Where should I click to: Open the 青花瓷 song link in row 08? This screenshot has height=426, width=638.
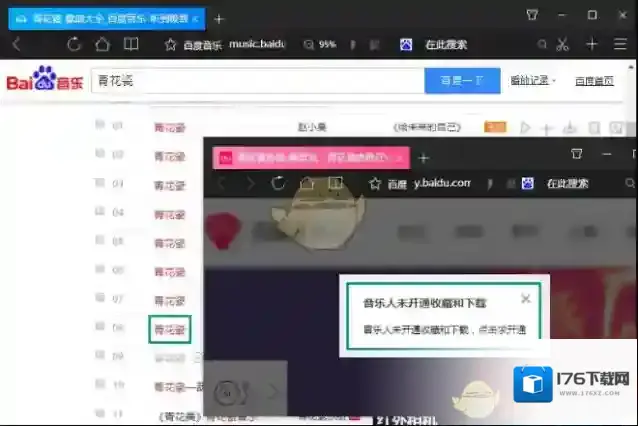170,330
